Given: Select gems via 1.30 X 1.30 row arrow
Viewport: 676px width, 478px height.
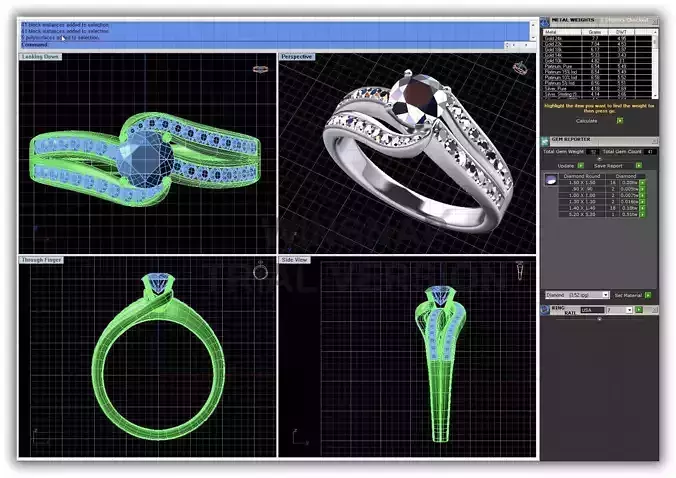Looking at the screenshot, I should pos(642,202).
